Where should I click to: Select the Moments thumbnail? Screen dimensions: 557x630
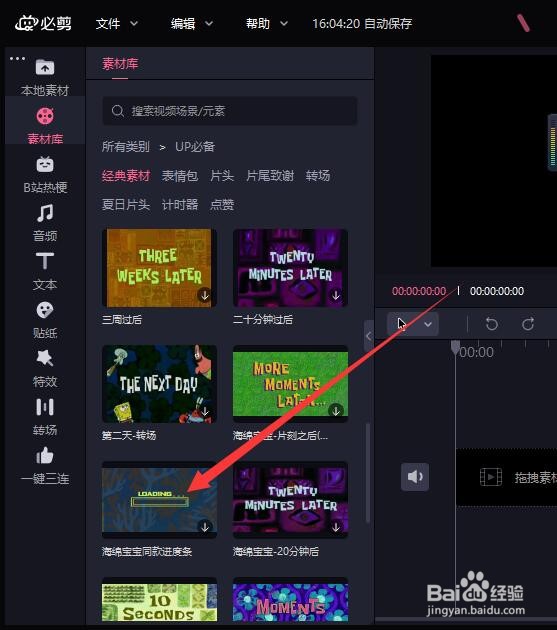[x=290, y=601]
